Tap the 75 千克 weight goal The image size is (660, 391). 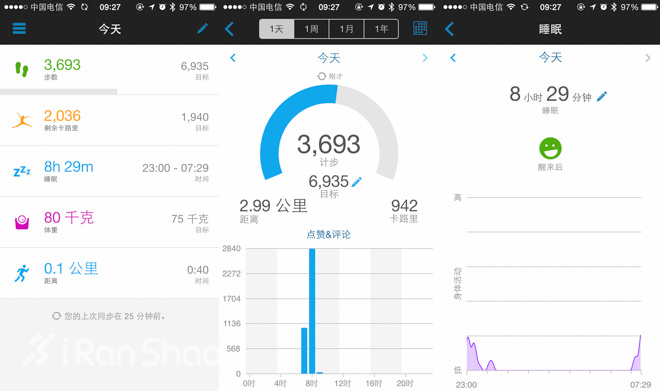pos(190,219)
